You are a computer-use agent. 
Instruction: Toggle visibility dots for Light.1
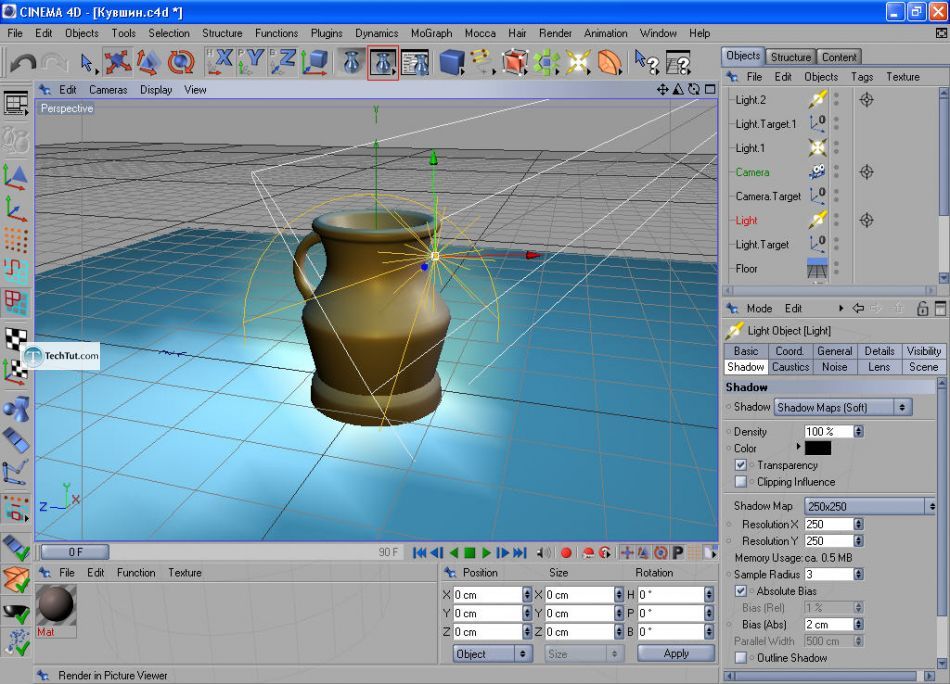click(836, 148)
